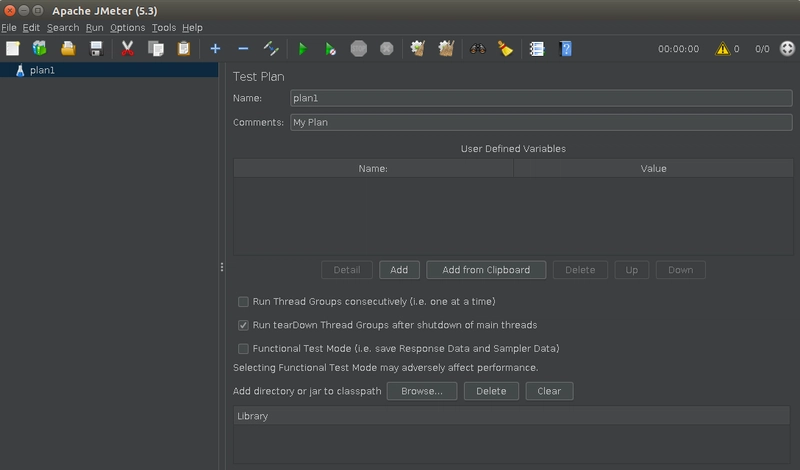Select the plan1 tree label
This screenshot has height=470, width=800.
pos(42,70)
